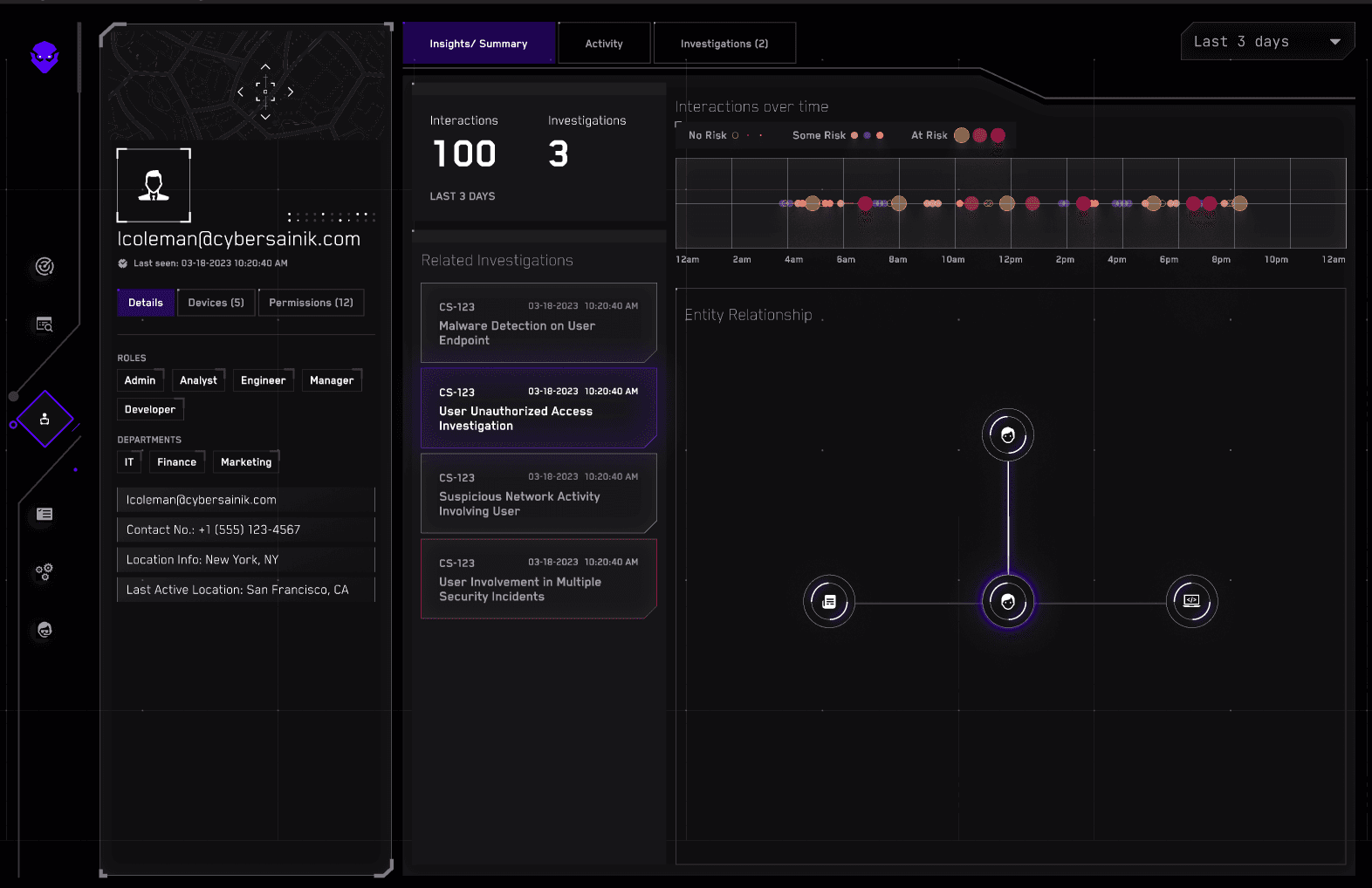Open Suspicious Network Activity Involving User card
This screenshot has height=888, width=1372.
[538, 494]
